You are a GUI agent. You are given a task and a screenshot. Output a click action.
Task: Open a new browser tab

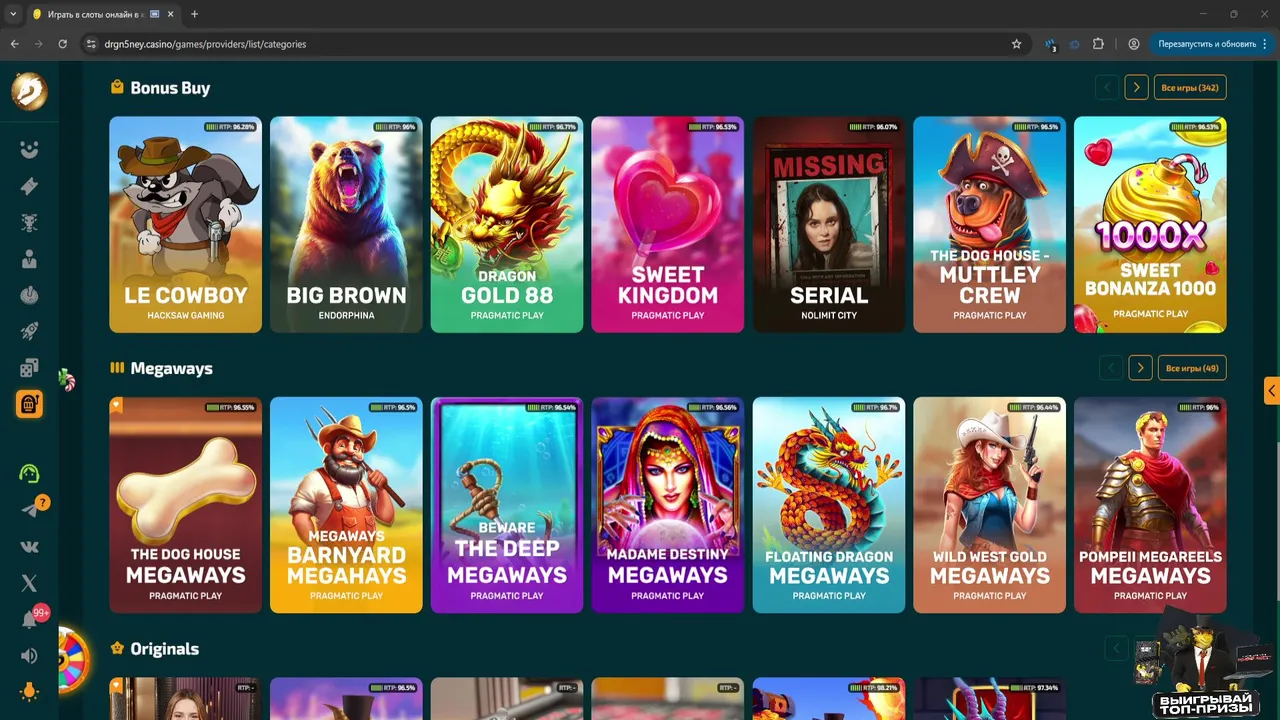194,14
